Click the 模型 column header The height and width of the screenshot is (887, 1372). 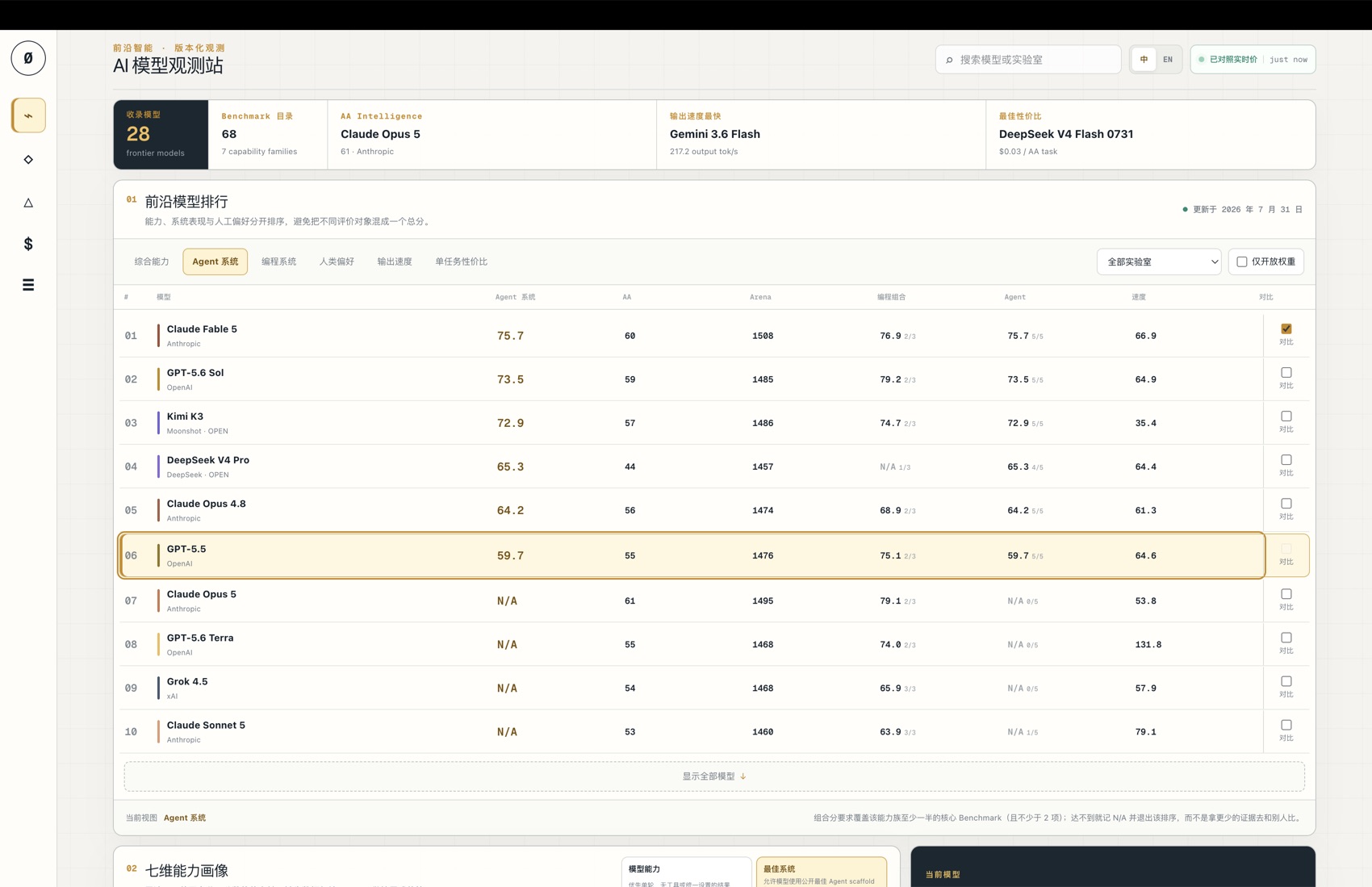[x=164, y=297]
